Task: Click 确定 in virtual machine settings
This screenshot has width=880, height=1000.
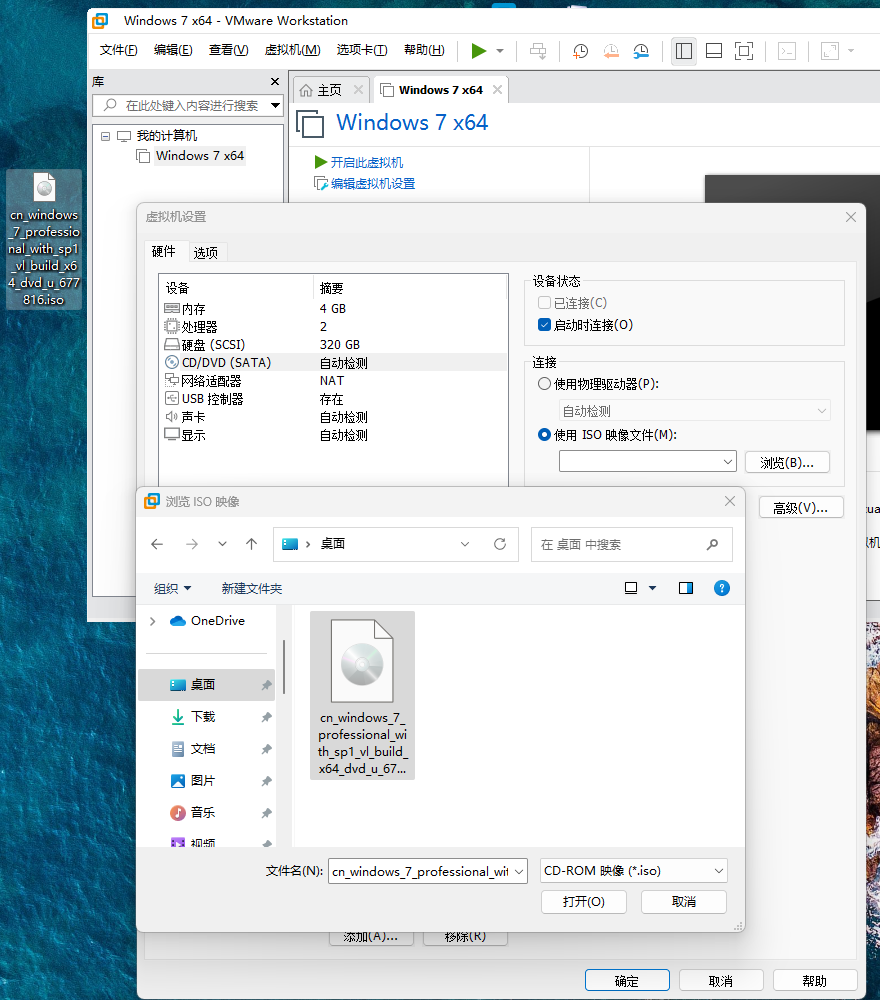Action: pos(627,981)
